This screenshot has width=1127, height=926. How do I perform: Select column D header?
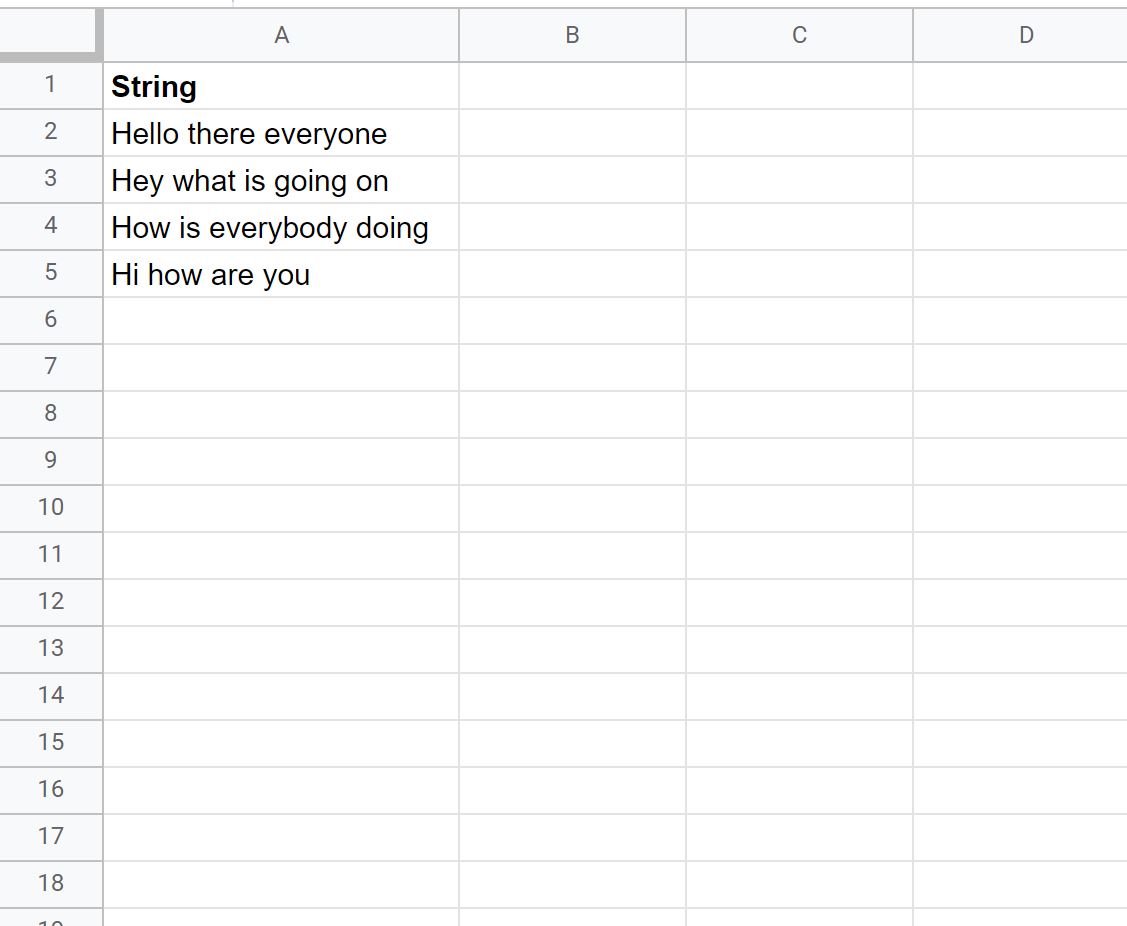1021,35
